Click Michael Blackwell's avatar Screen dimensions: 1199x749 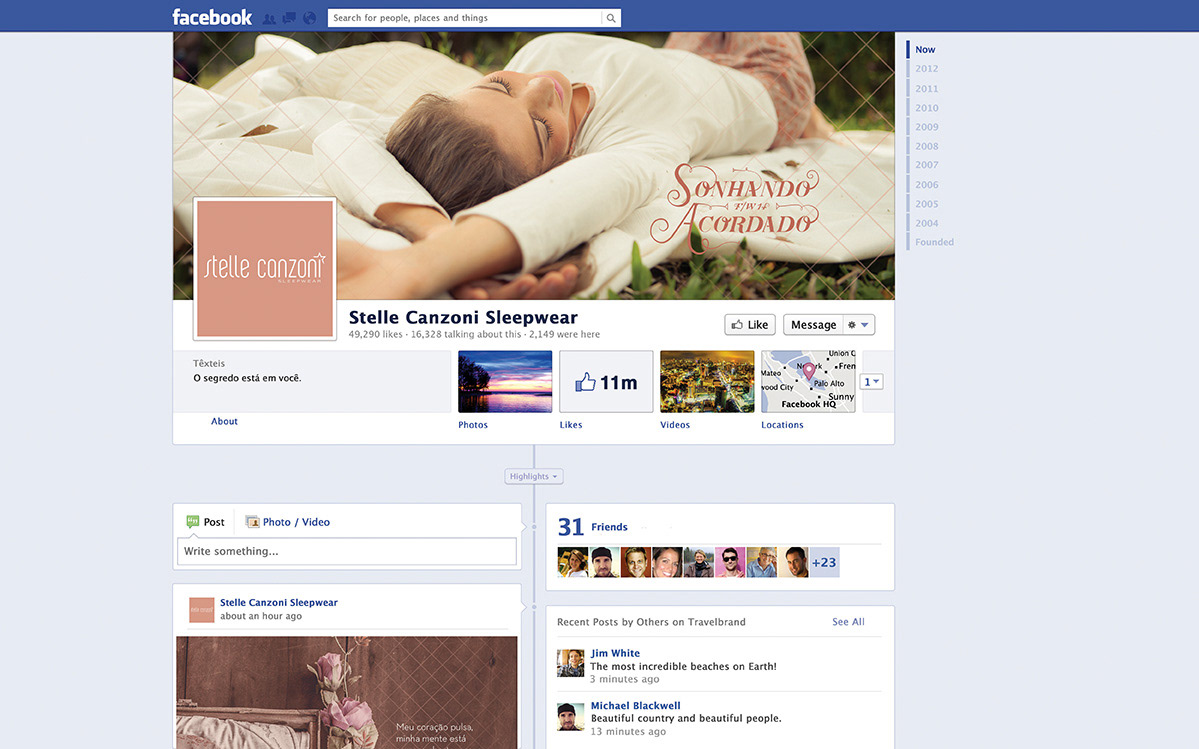(x=570, y=717)
